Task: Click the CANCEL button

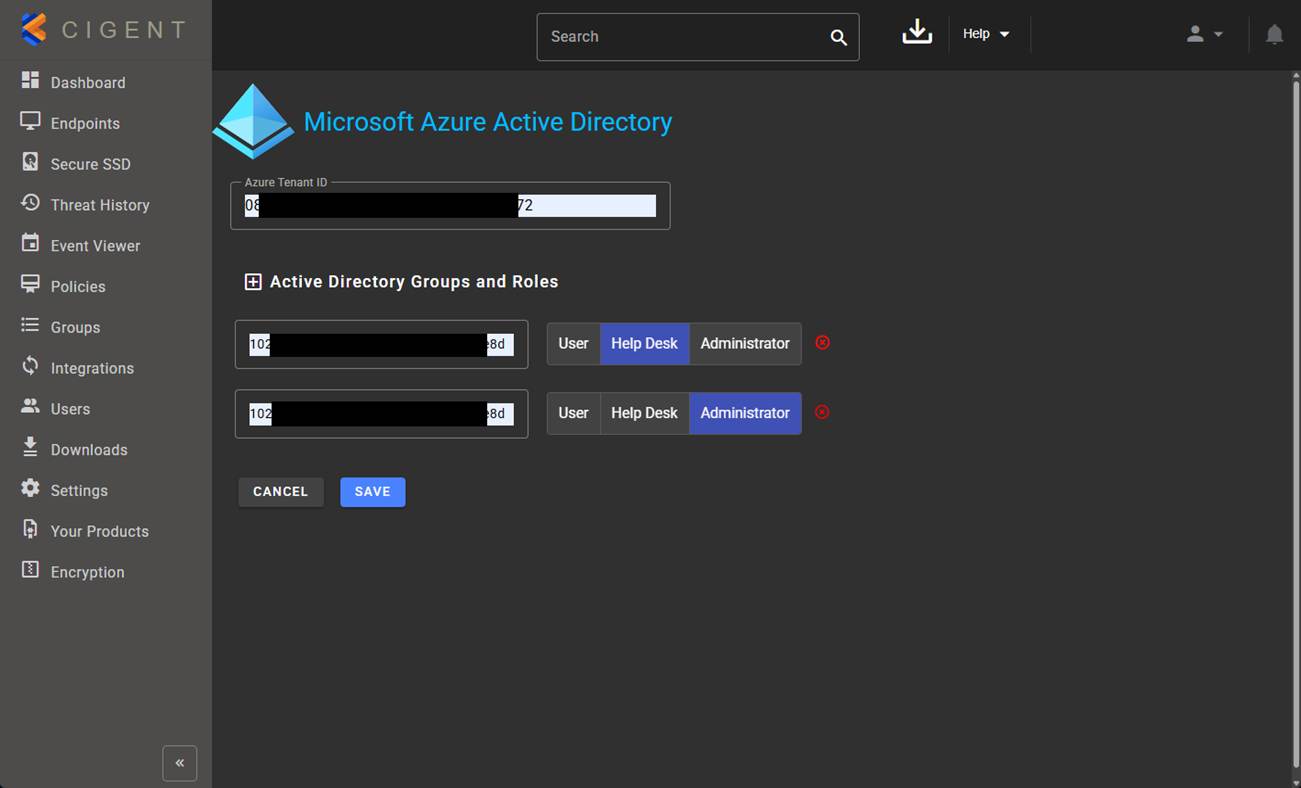Action: 281,492
